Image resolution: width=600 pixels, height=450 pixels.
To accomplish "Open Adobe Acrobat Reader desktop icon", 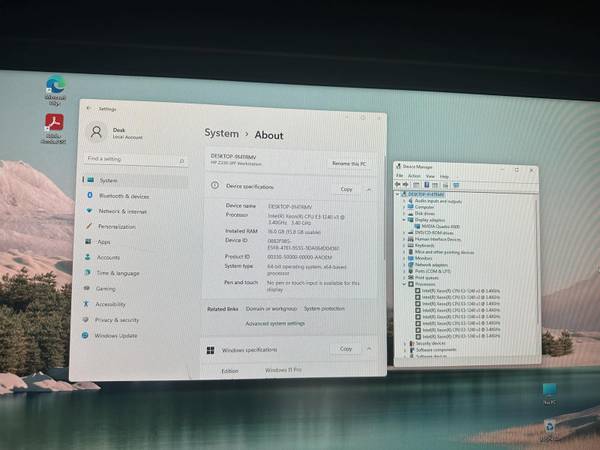I will point(54,126).
